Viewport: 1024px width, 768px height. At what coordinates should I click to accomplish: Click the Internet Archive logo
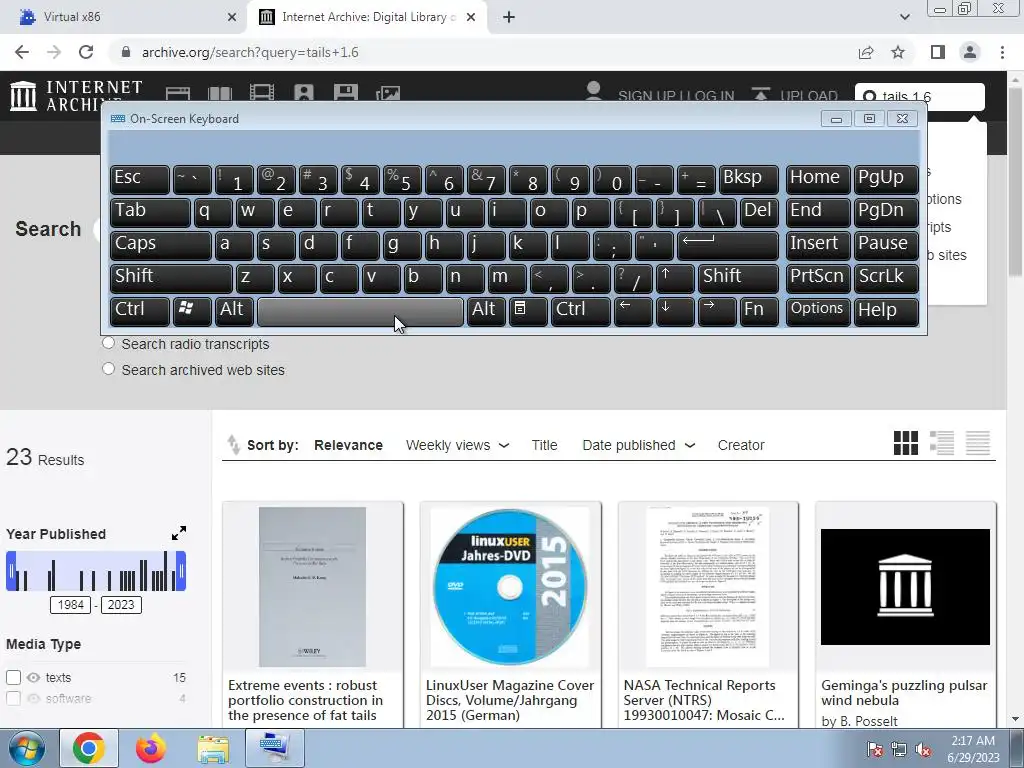tap(76, 95)
